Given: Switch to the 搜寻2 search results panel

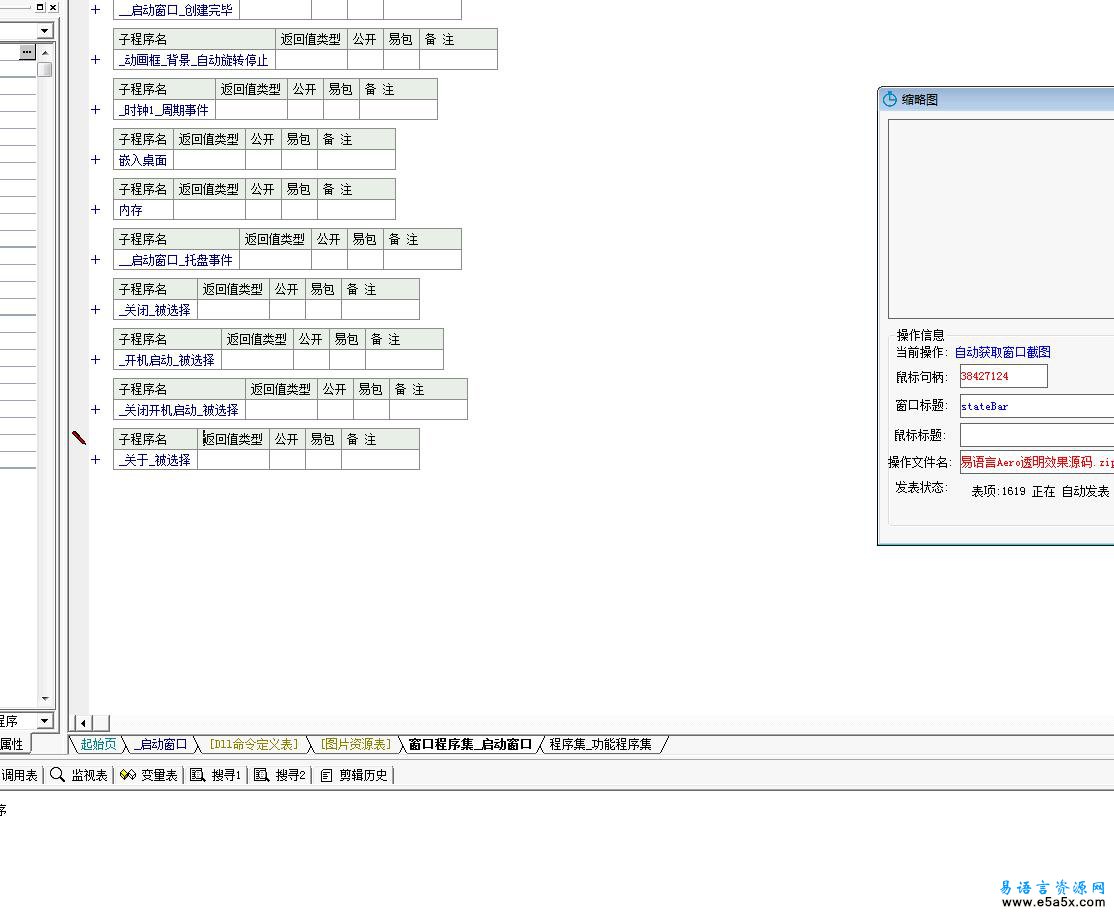Looking at the screenshot, I should (281, 775).
